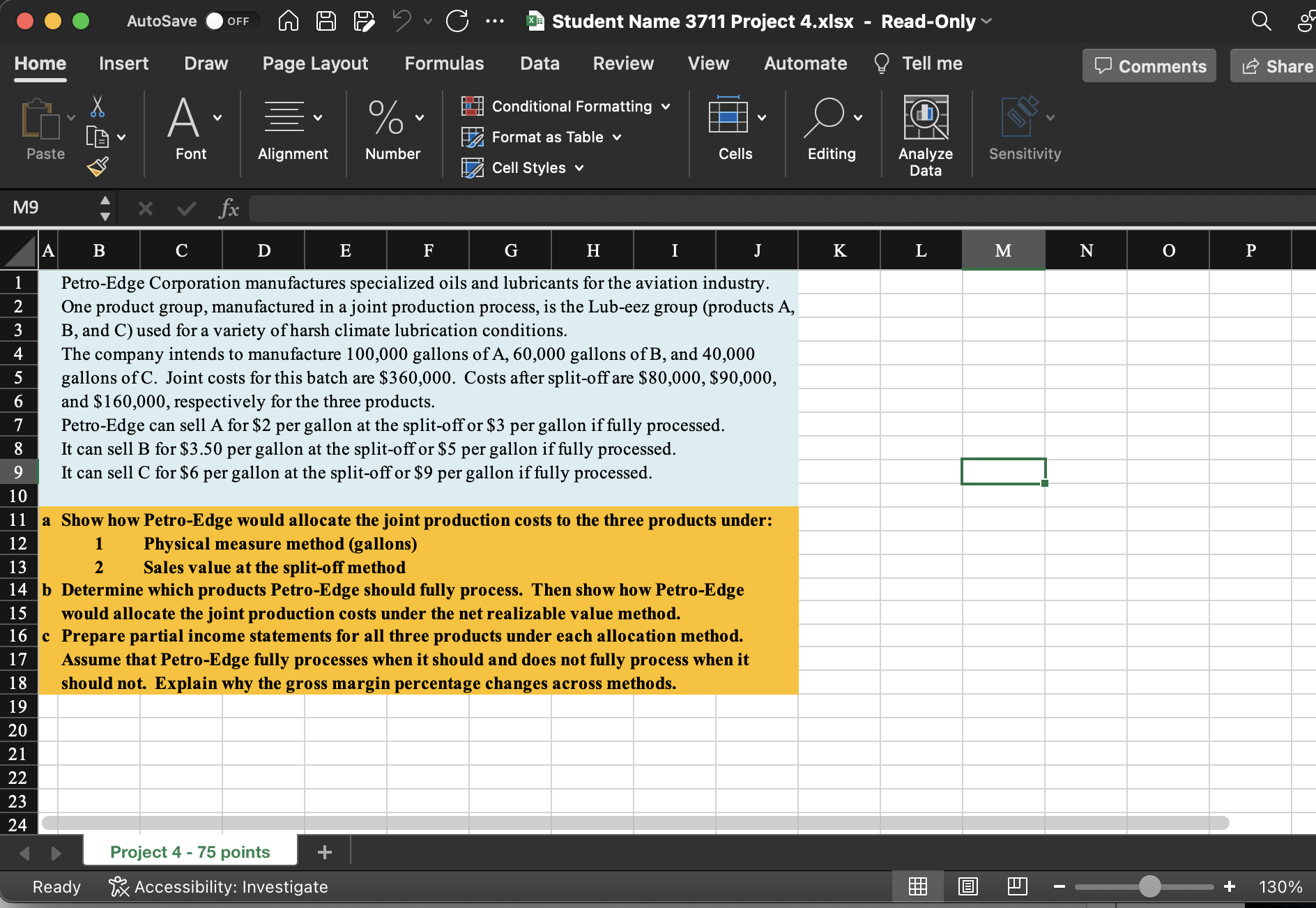This screenshot has width=1316, height=908.
Task: Expand the Paste options arrow
Action: pos(71,117)
